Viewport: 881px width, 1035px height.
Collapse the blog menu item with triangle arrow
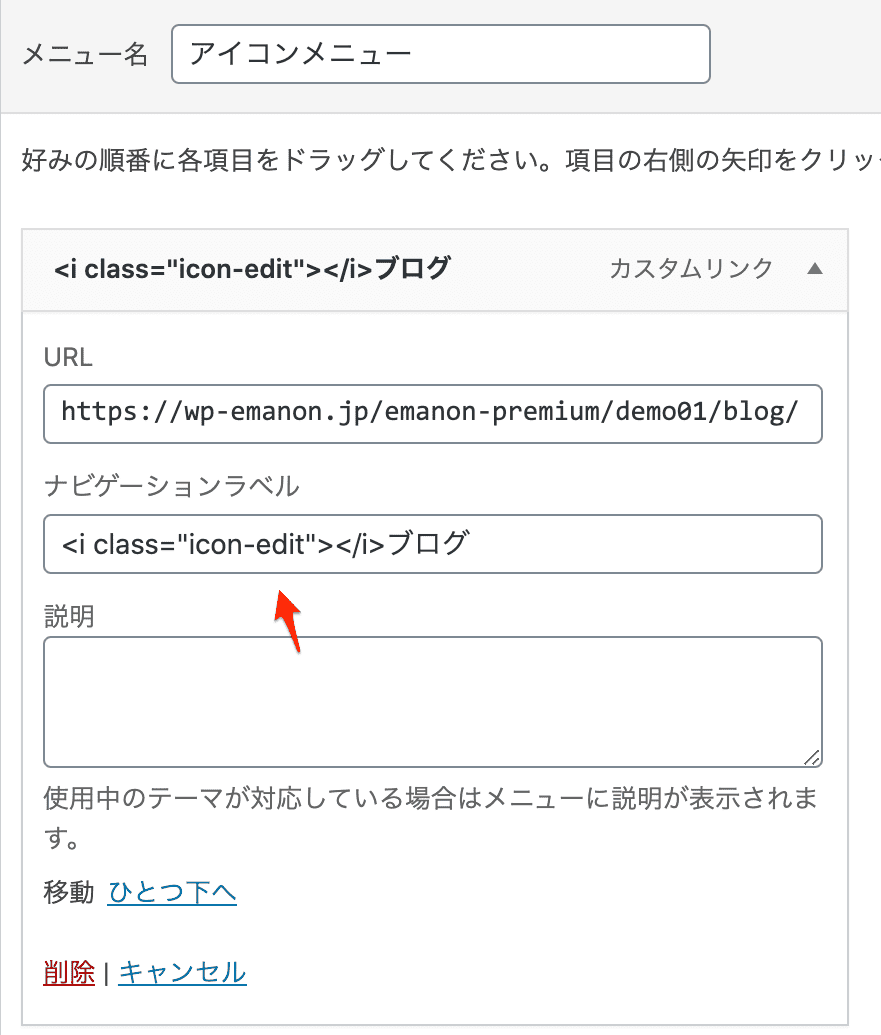click(x=815, y=269)
